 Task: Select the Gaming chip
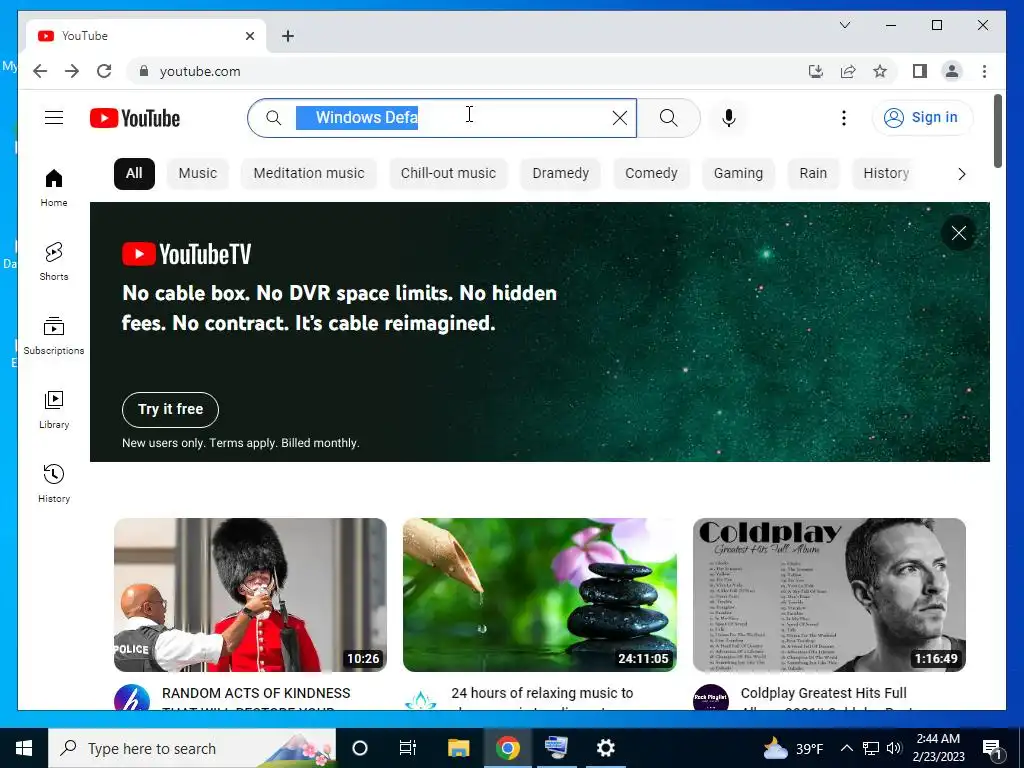point(738,173)
